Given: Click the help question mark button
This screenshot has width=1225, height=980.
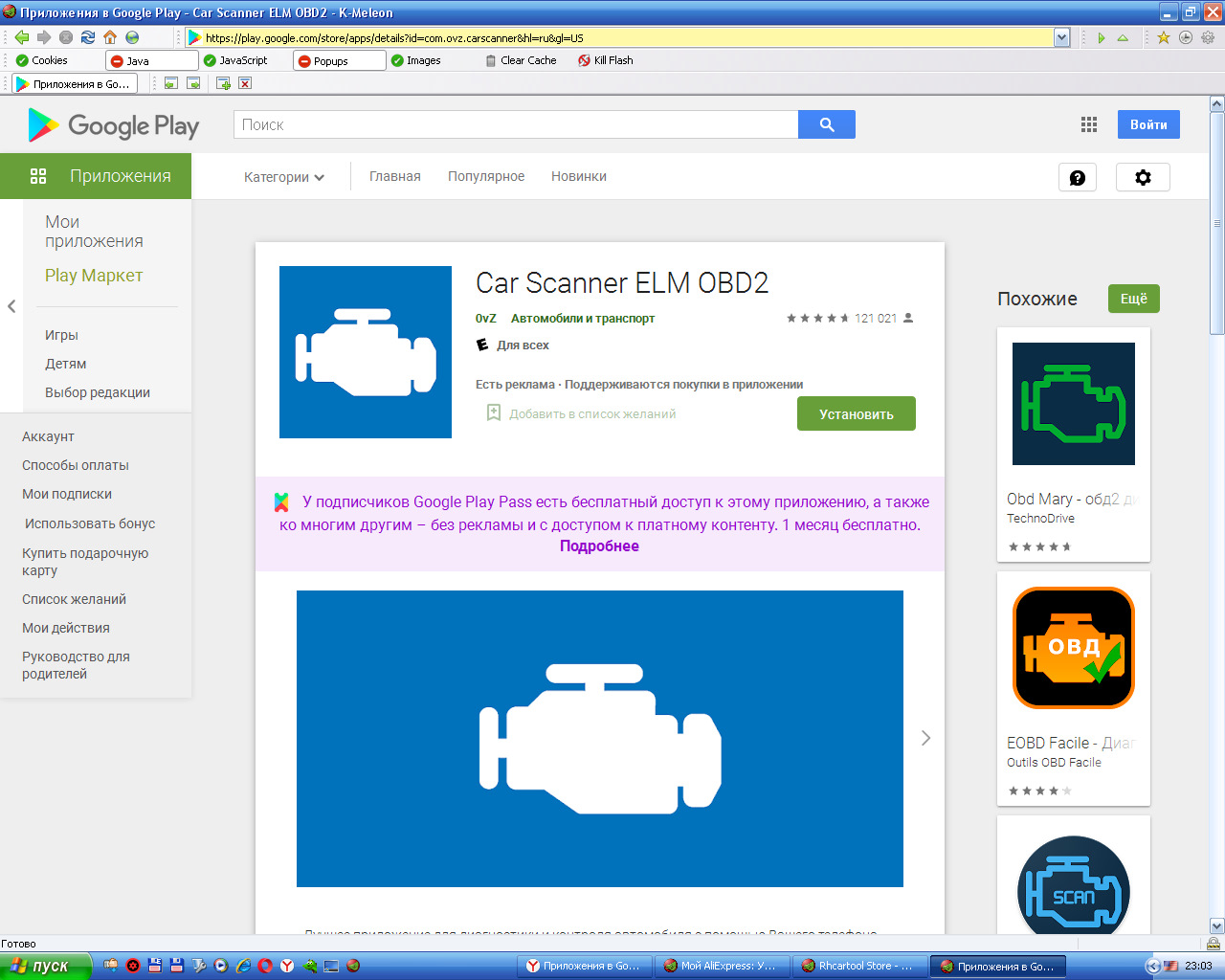Looking at the screenshot, I should 1078,177.
